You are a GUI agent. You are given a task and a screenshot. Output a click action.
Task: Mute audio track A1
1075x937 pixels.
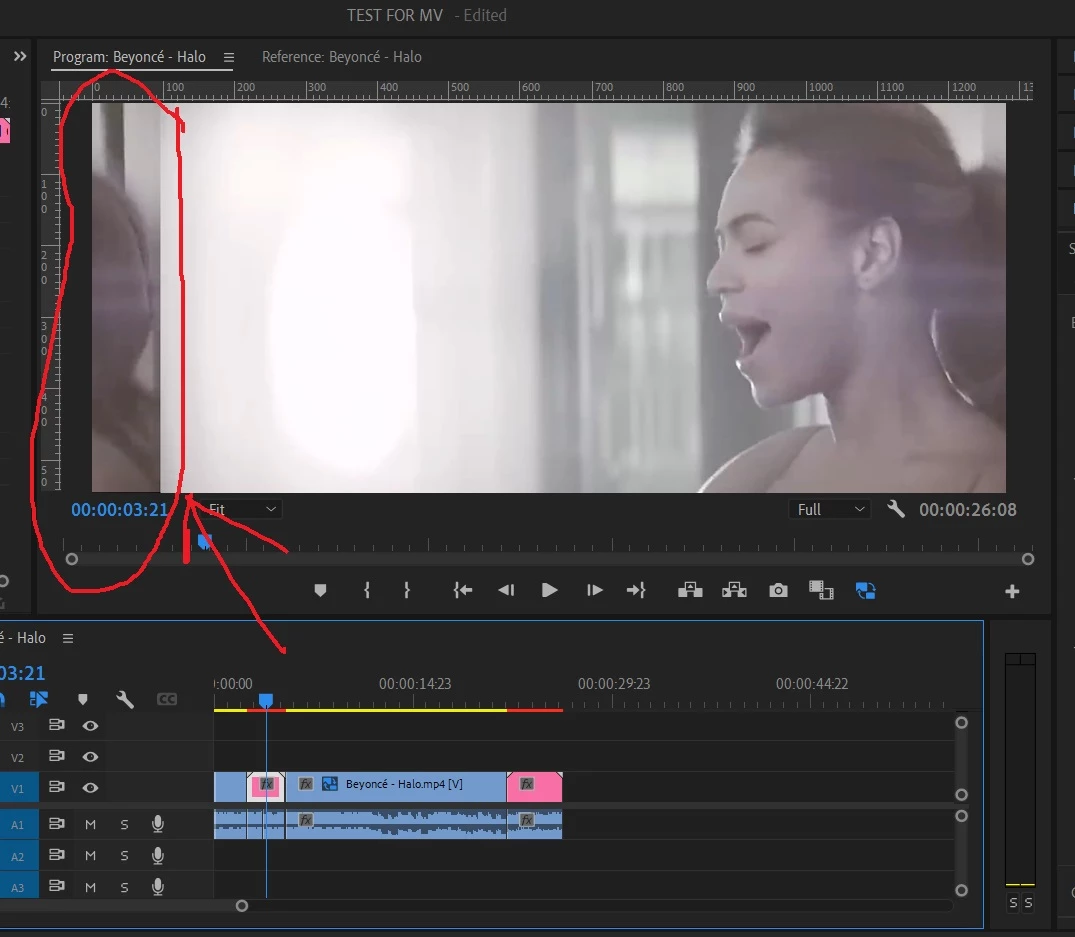click(x=90, y=824)
